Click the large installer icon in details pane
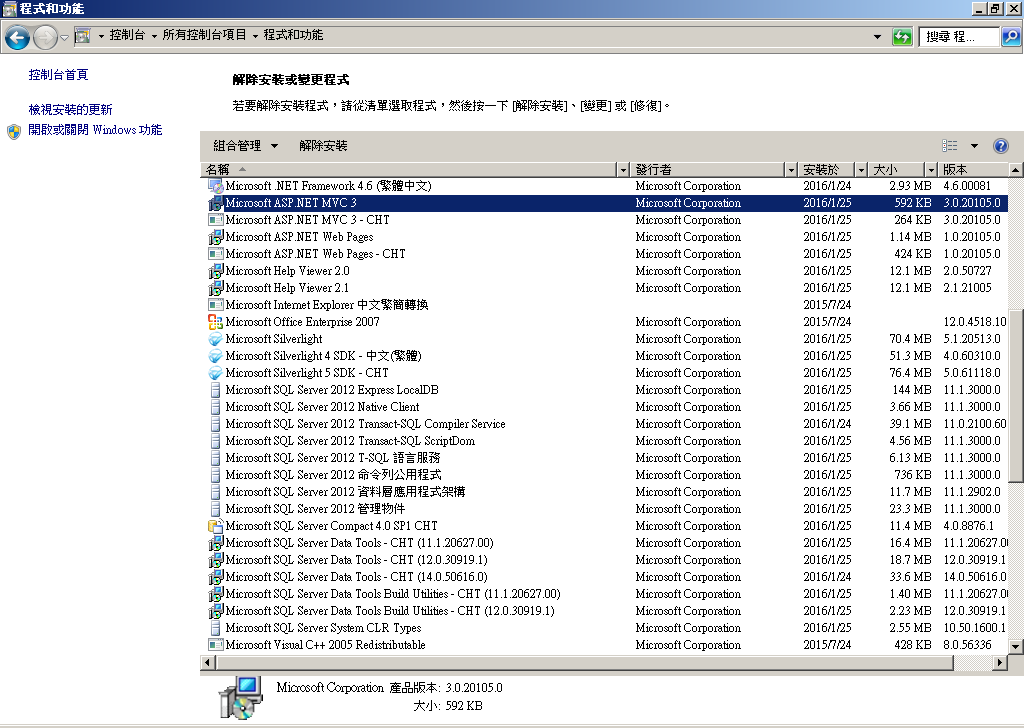Image resolution: width=1024 pixels, height=728 pixels. pyautogui.click(x=240, y=697)
